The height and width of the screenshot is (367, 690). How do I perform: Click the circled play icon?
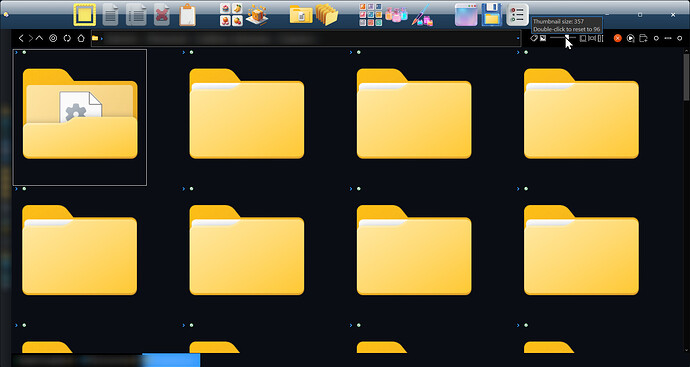pos(630,38)
